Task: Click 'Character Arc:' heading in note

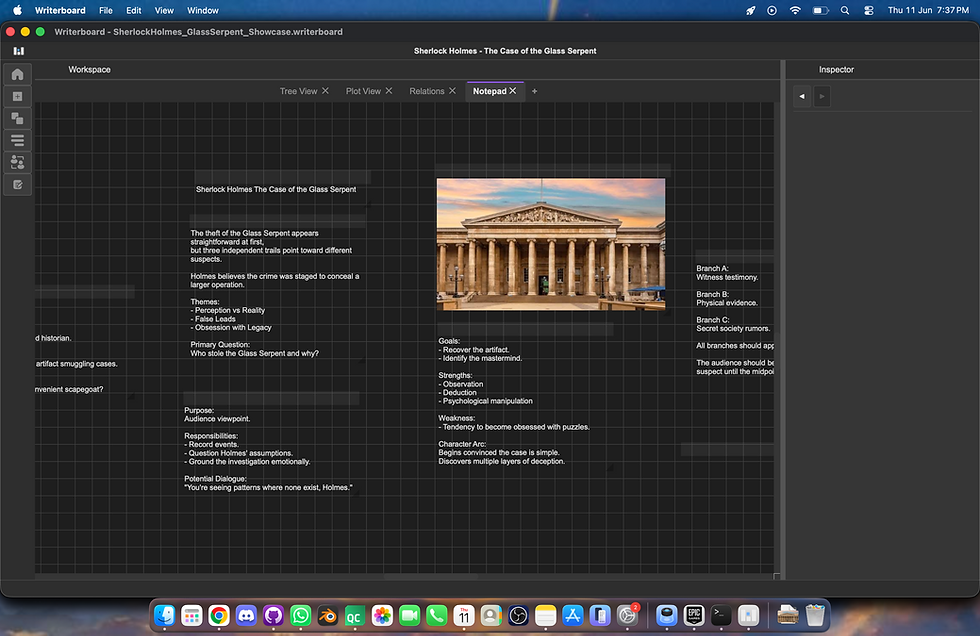Action: [462, 444]
